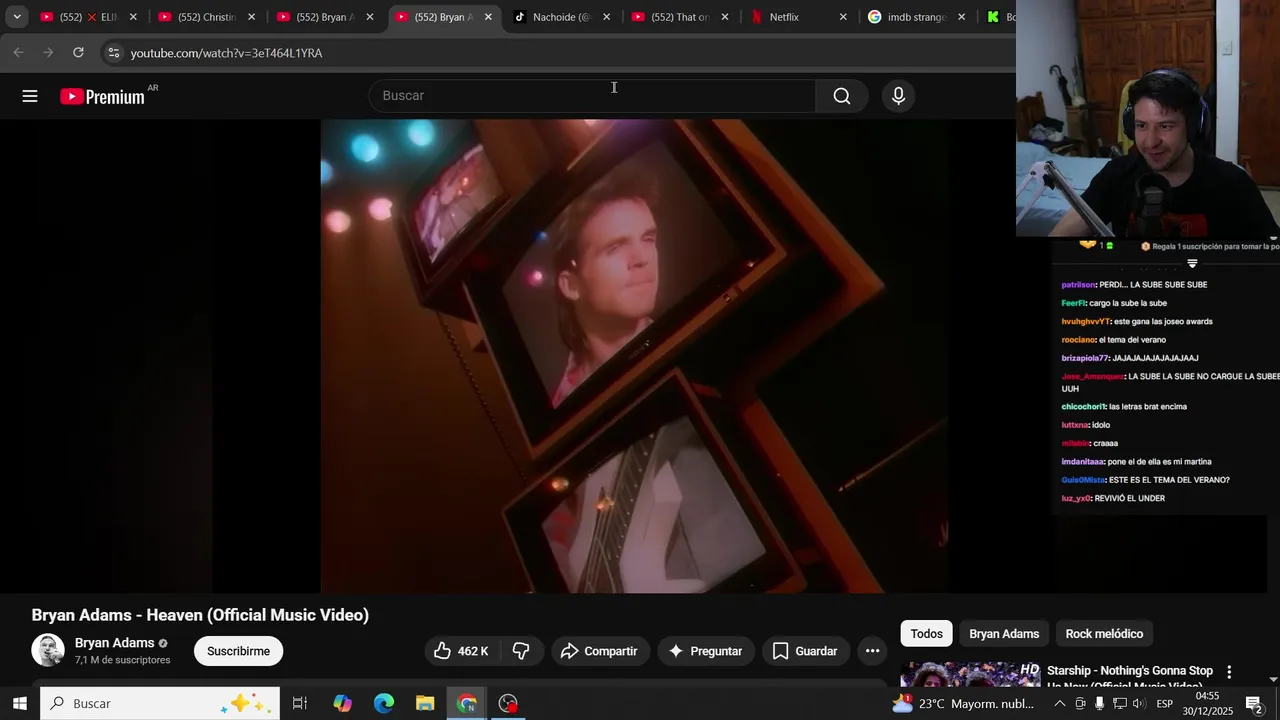Collapse chat overlay with double-line arrow
1280x720 pixels.
pos(1192,263)
